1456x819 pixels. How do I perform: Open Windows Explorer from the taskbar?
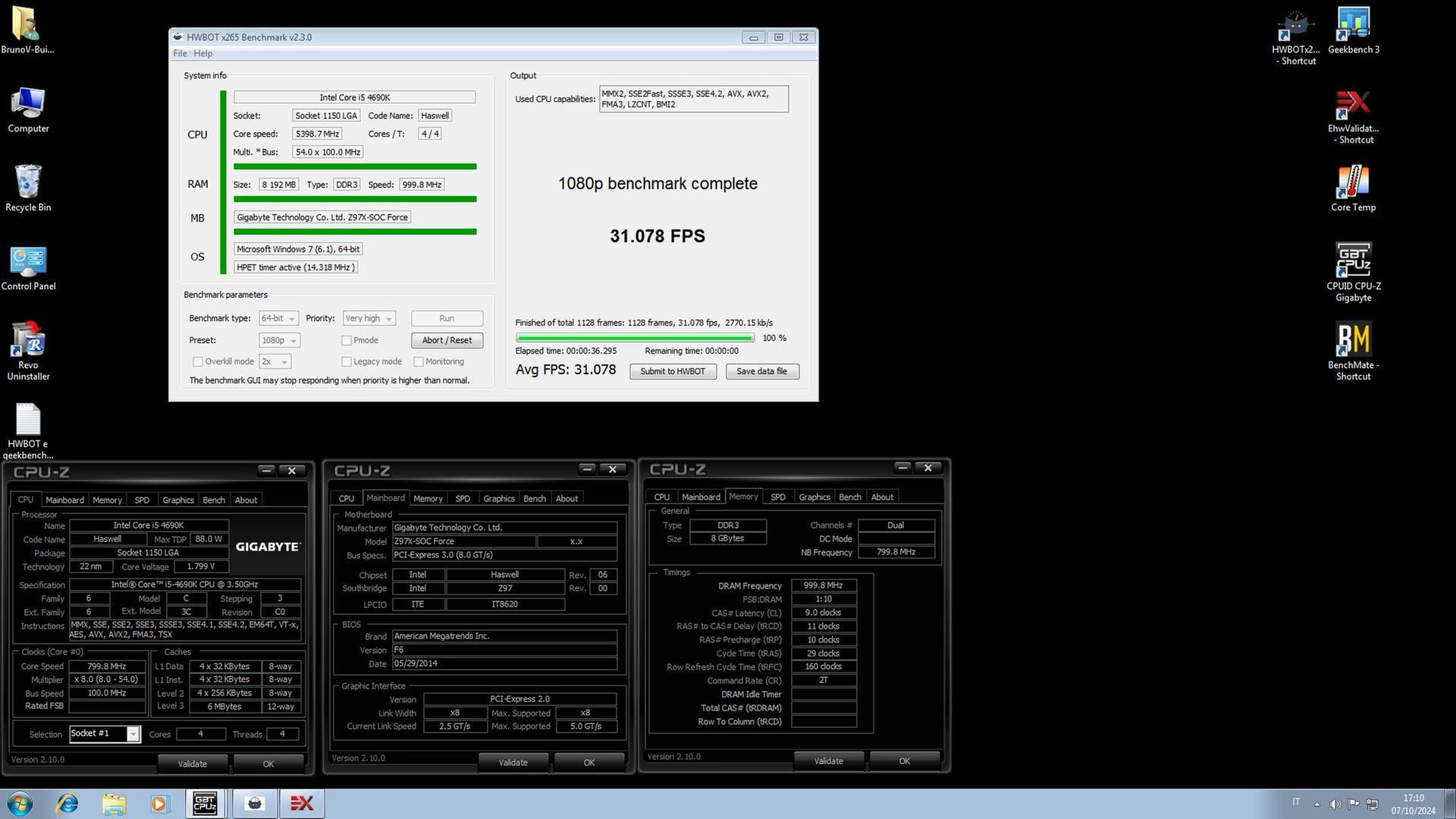(114, 804)
